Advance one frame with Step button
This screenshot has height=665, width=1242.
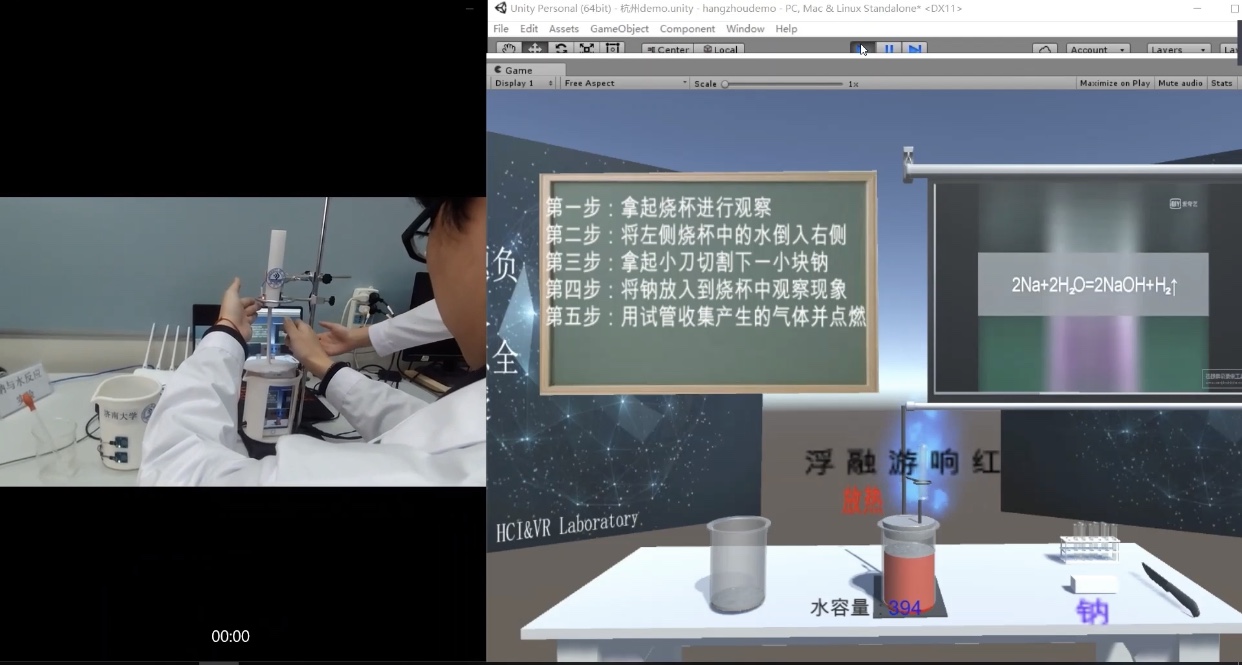(915, 49)
